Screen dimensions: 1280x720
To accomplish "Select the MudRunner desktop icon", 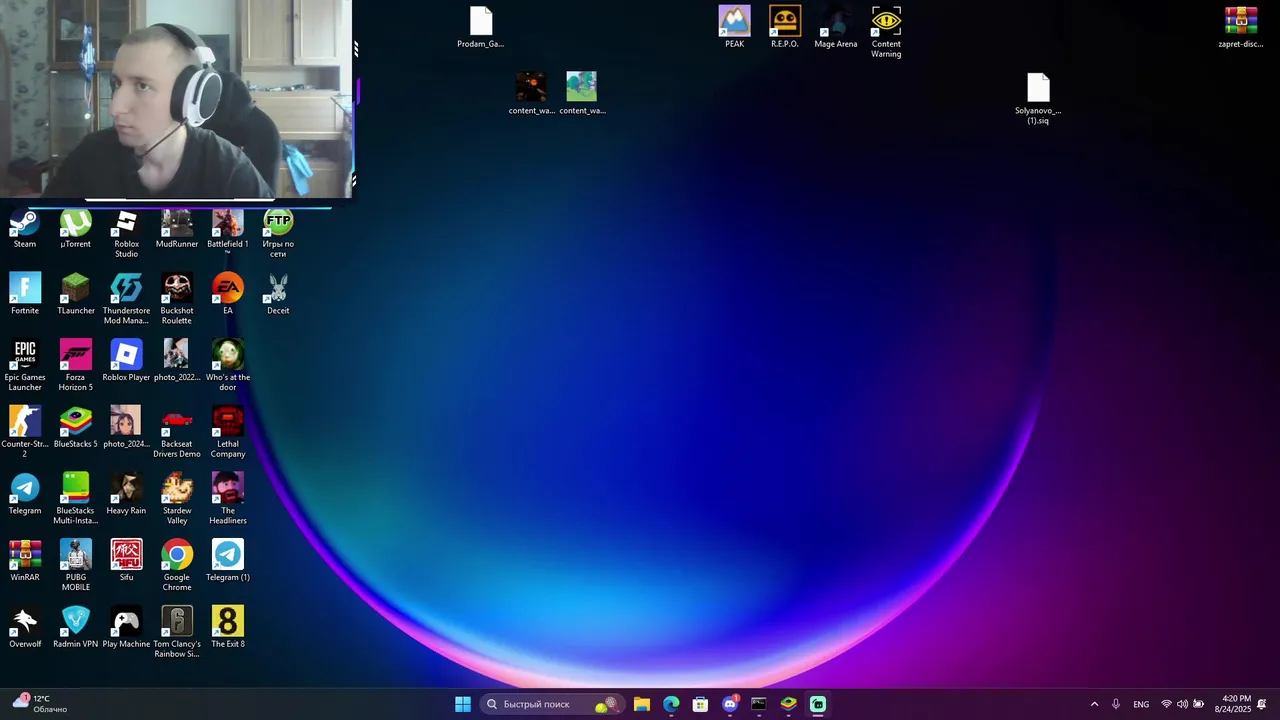I will pos(177,229).
